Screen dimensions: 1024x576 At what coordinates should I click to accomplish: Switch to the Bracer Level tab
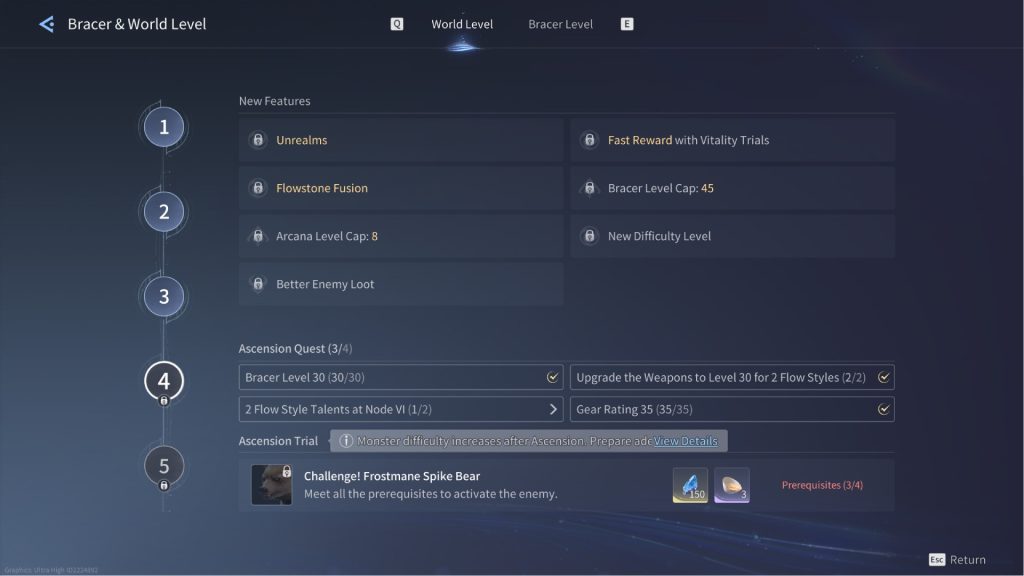[560, 24]
